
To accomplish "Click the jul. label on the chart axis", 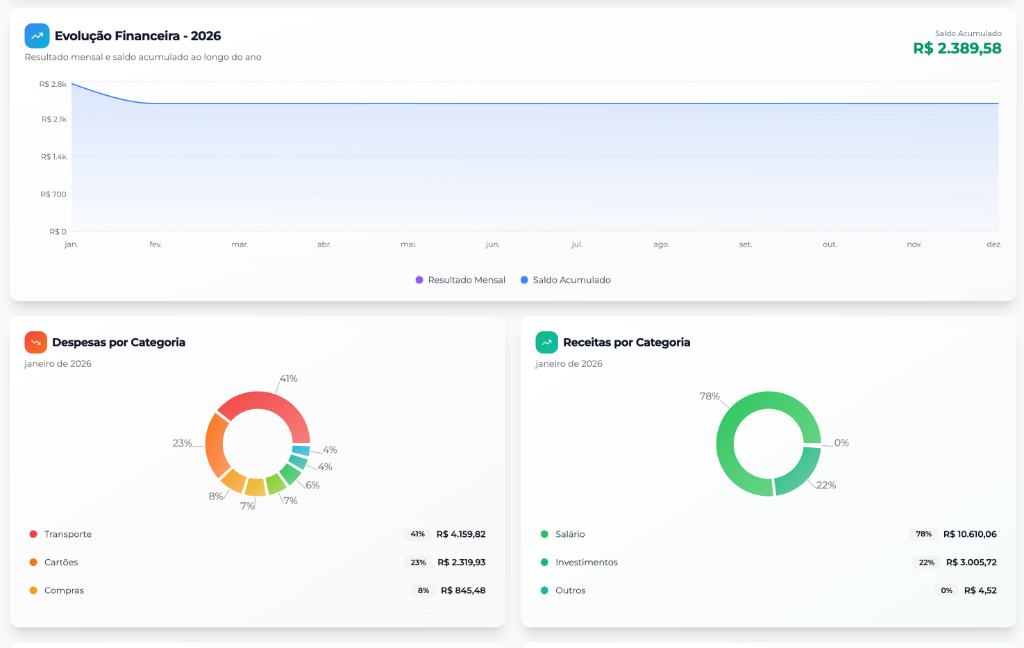I will point(577,244).
